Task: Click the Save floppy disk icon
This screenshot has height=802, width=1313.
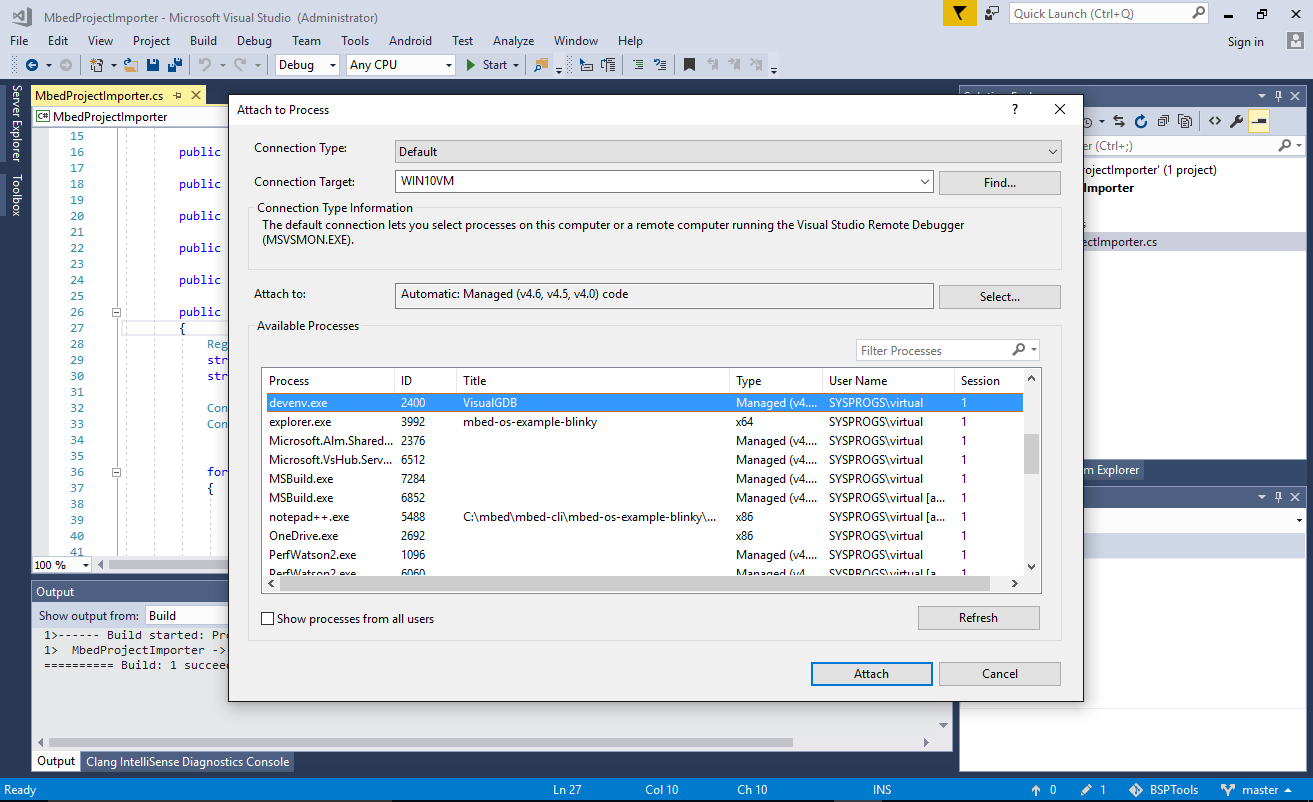Action: (x=153, y=65)
